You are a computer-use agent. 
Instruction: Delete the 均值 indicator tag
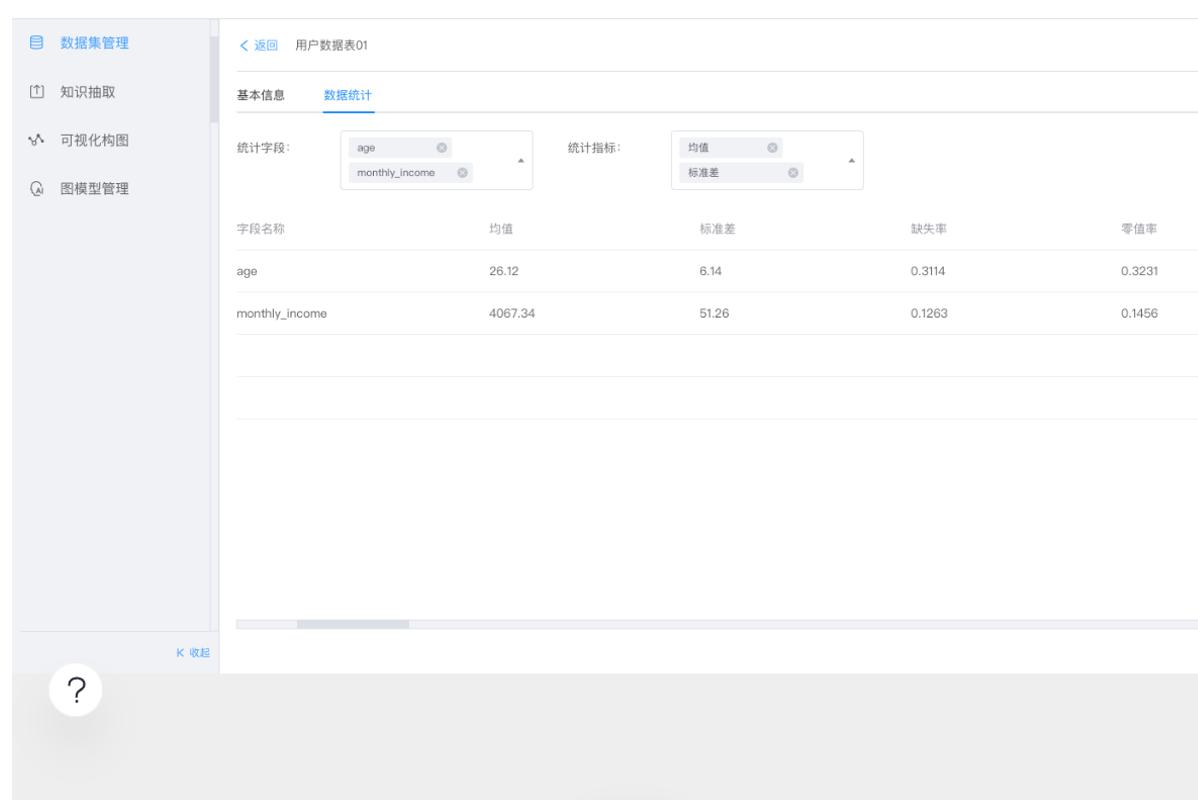772,147
